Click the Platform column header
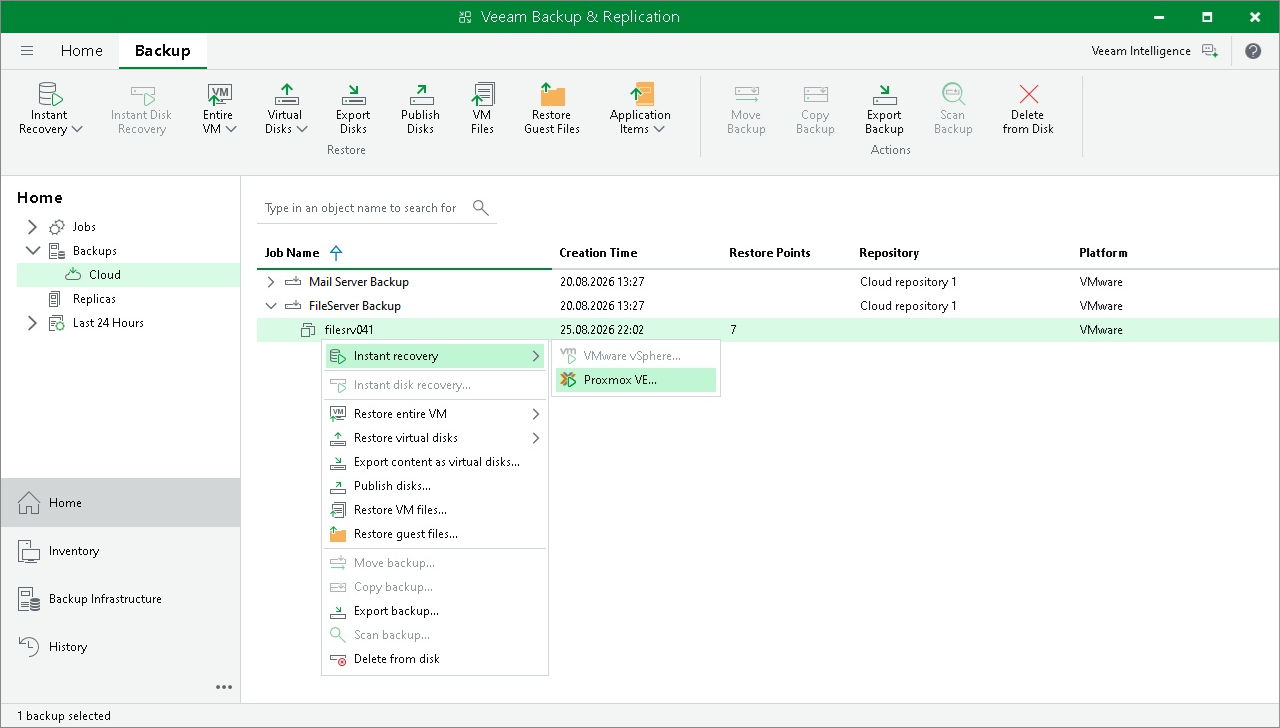Viewport: 1280px width, 728px height. [1103, 253]
